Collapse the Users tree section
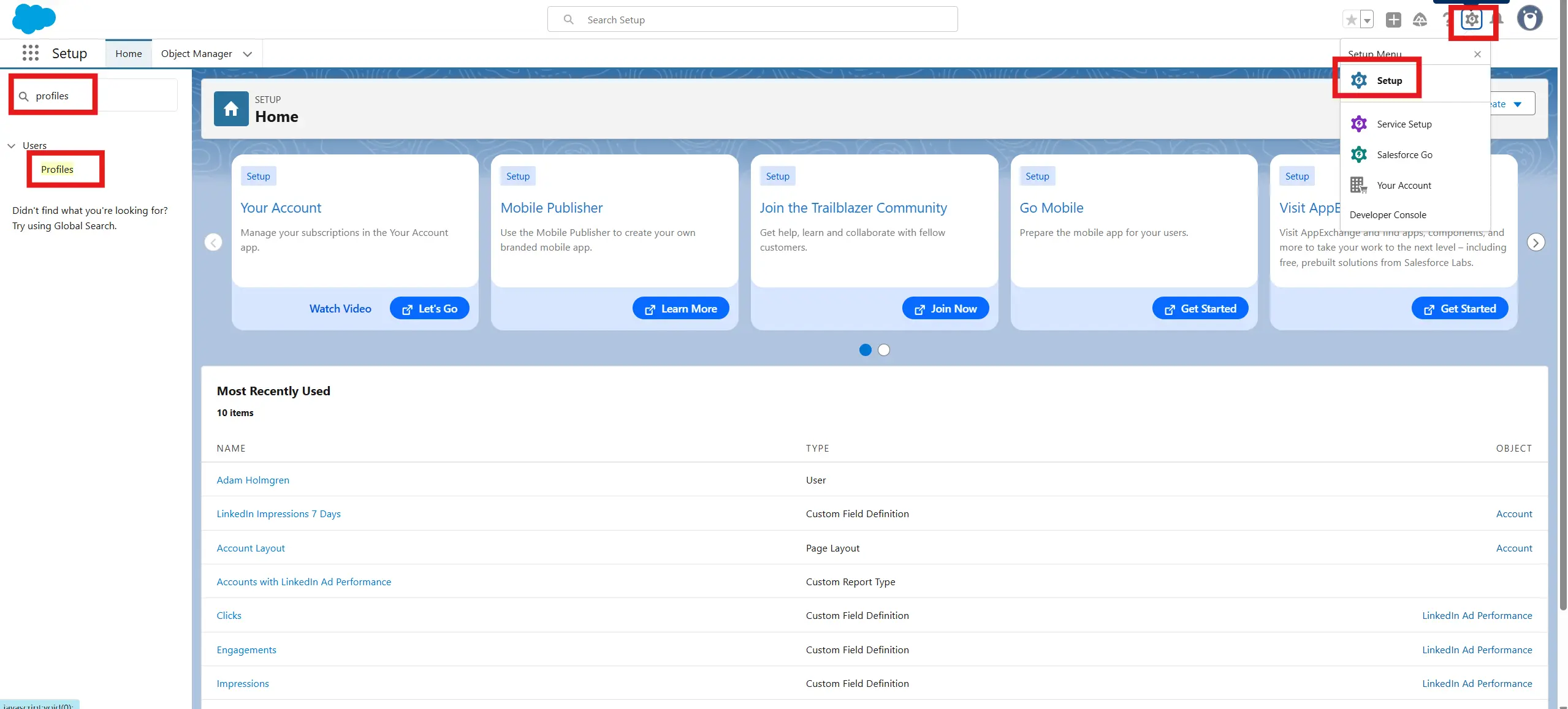1568x709 pixels. tap(11, 146)
